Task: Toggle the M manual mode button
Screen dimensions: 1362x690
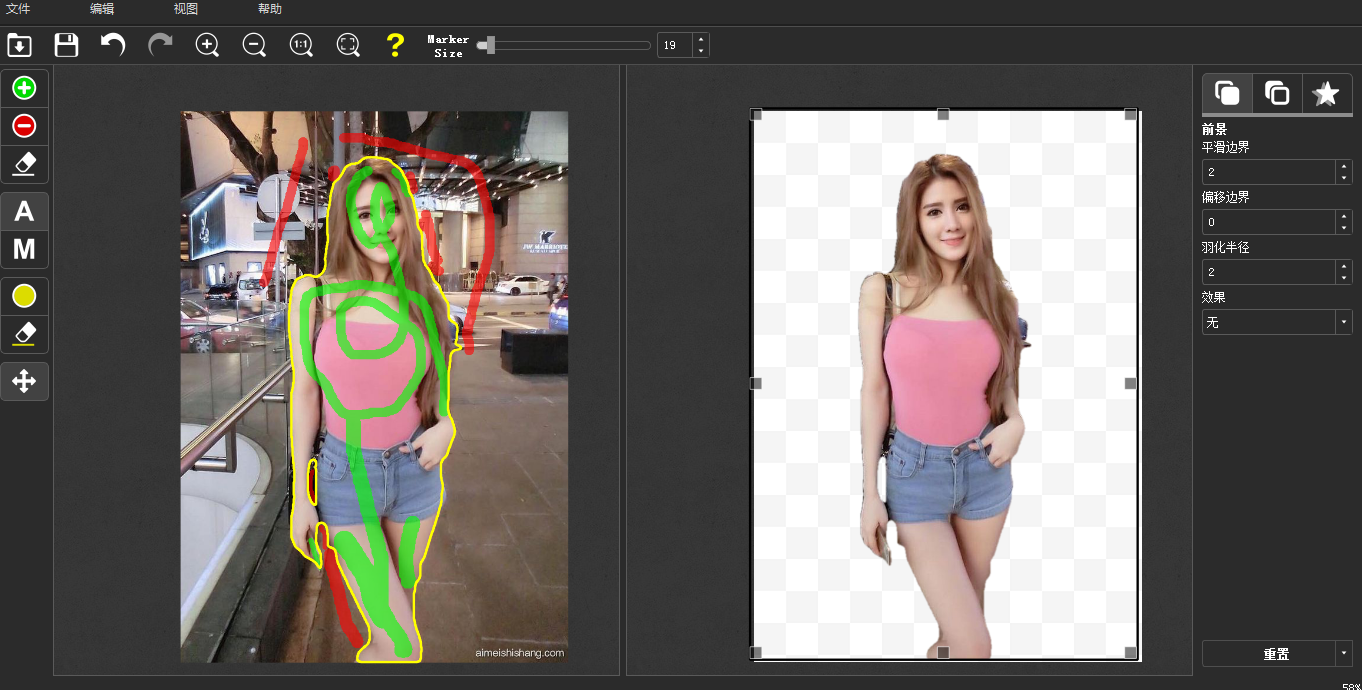Action: click(x=24, y=249)
